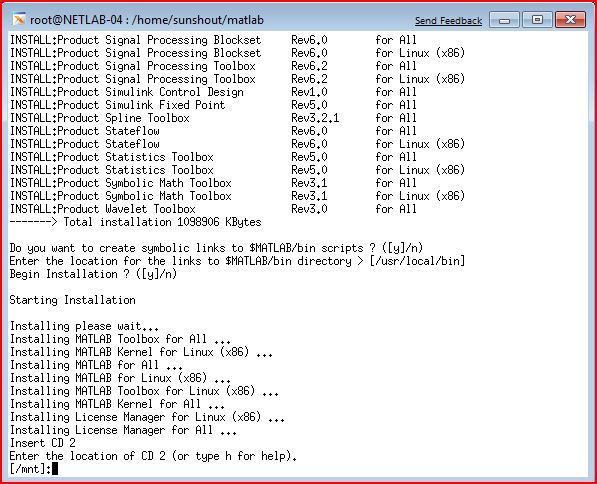Click 'Signal Processing Blockset' for All line
The width and height of the screenshot is (597, 484).
tap(213, 40)
